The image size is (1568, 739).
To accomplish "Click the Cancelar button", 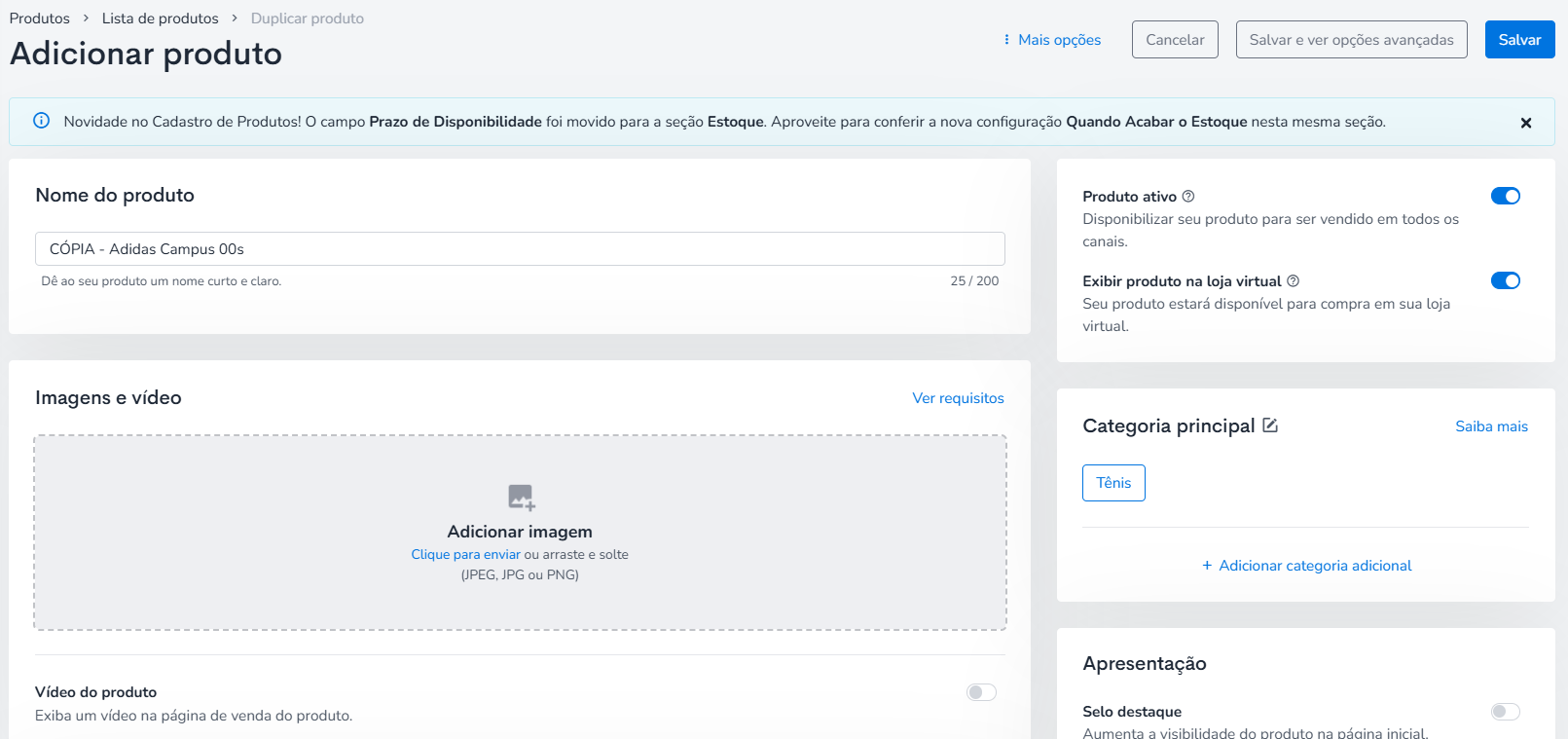I will 1175,40.
